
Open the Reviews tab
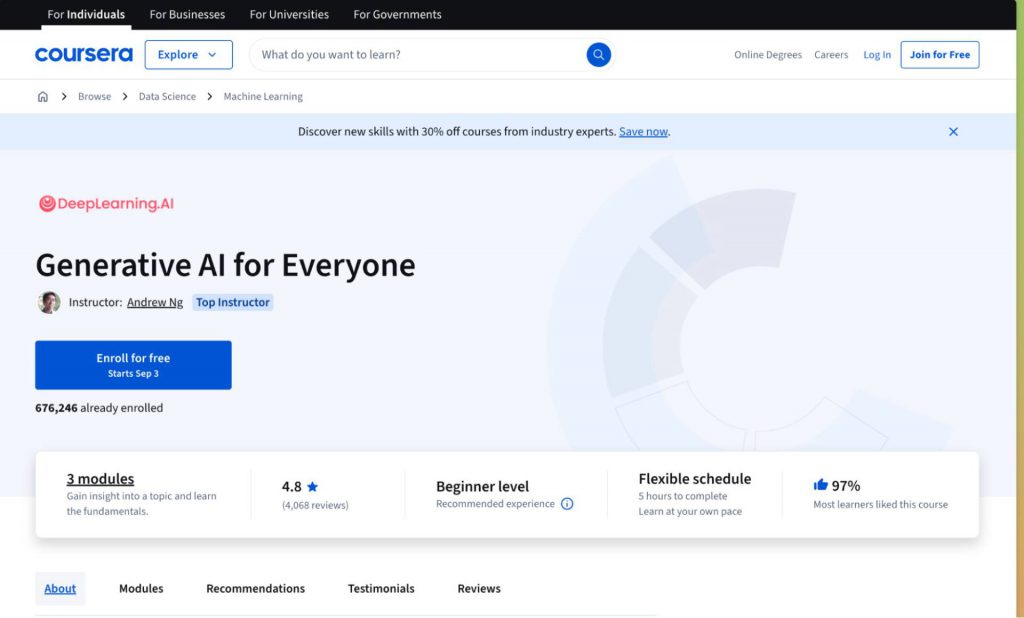pyautogui.click(x=479, y=589)
